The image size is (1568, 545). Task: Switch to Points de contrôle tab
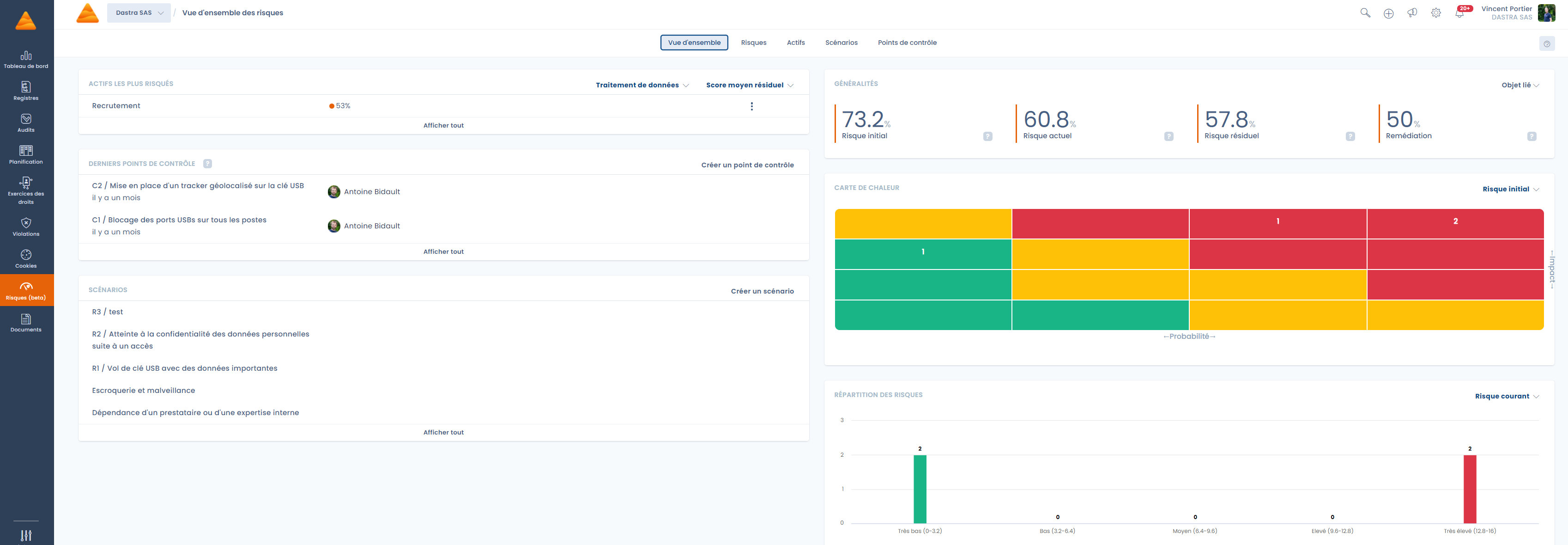pyautogui.click(x=907, y=43)
